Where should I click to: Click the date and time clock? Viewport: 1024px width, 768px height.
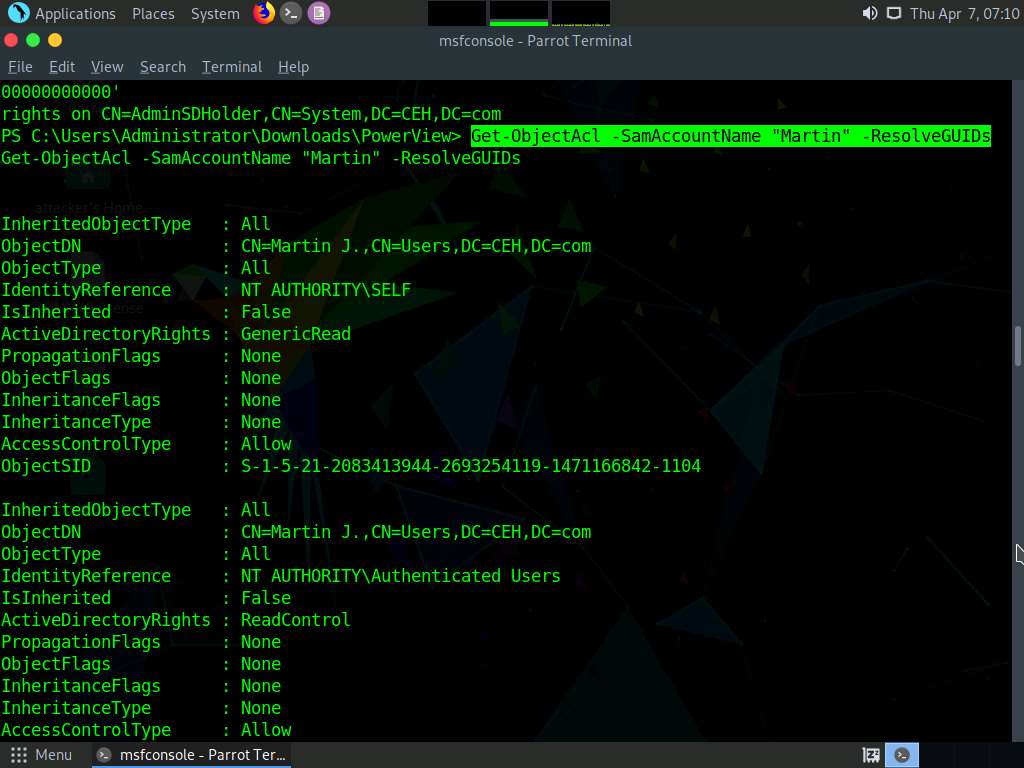click(x=964, y=13)
